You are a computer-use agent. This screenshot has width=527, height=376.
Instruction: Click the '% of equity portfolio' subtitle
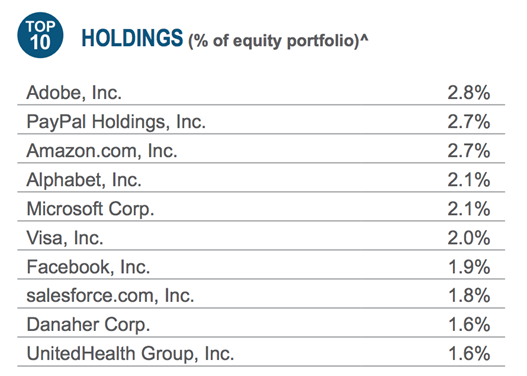(x=278, y=41)
